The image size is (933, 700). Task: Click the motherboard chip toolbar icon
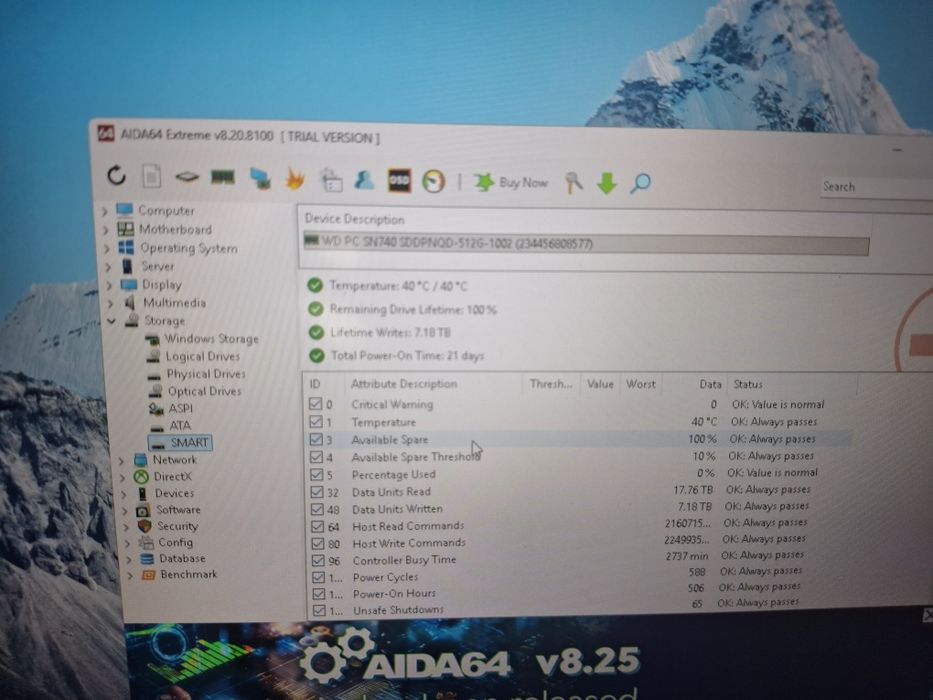187,177
